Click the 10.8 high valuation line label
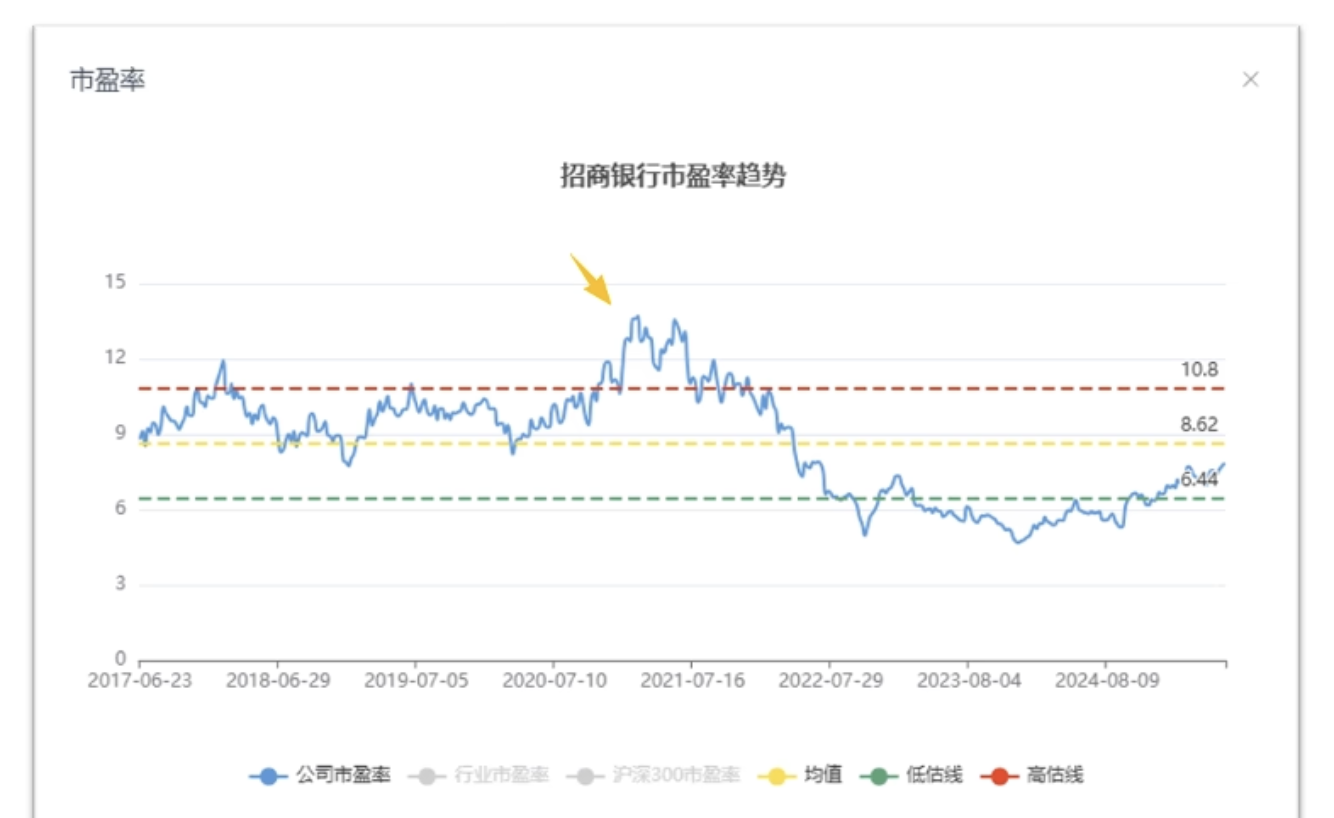Image resolution: width=1334 pixels, height=818 pixels. pos(1199,370)
